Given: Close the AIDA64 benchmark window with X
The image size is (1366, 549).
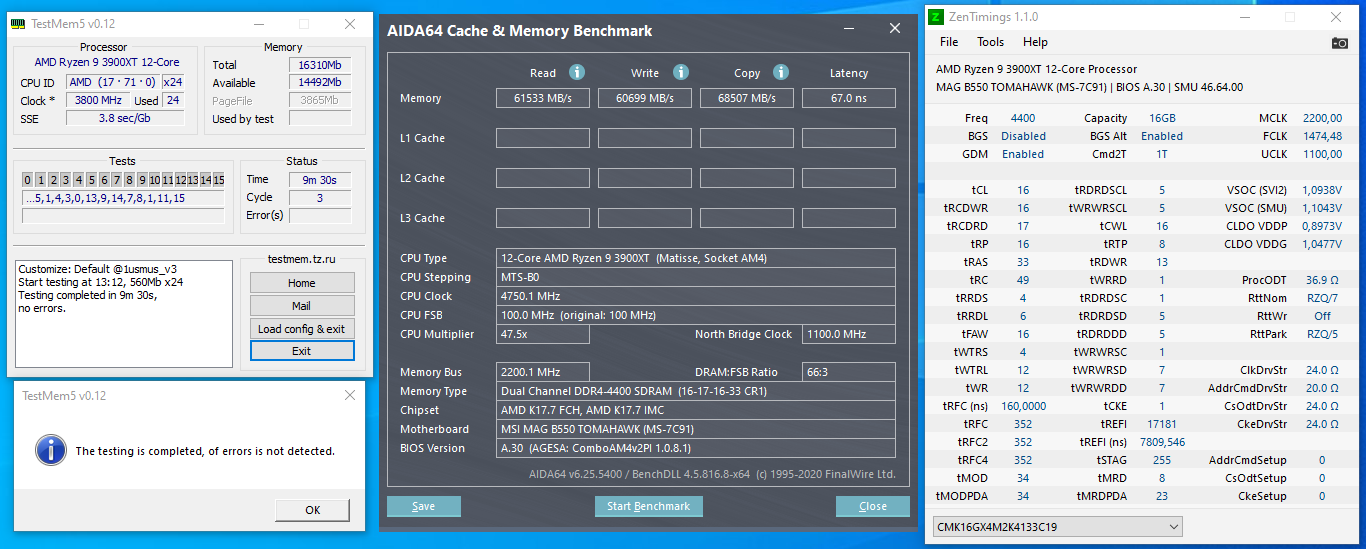Looking at the screenshot, I should [895, 29].
